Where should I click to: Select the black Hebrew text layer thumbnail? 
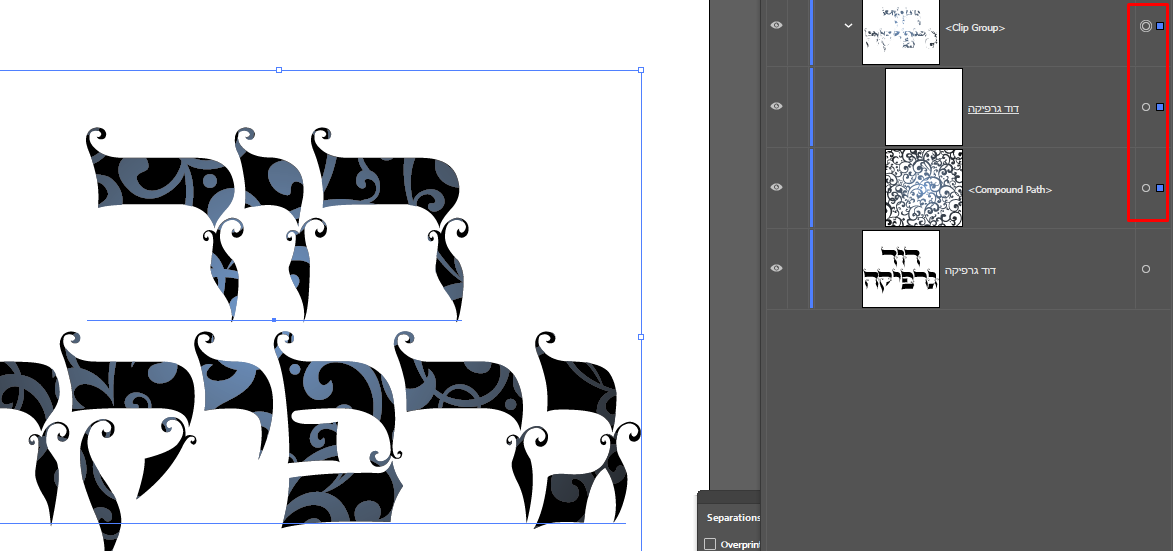click(901, 268)
